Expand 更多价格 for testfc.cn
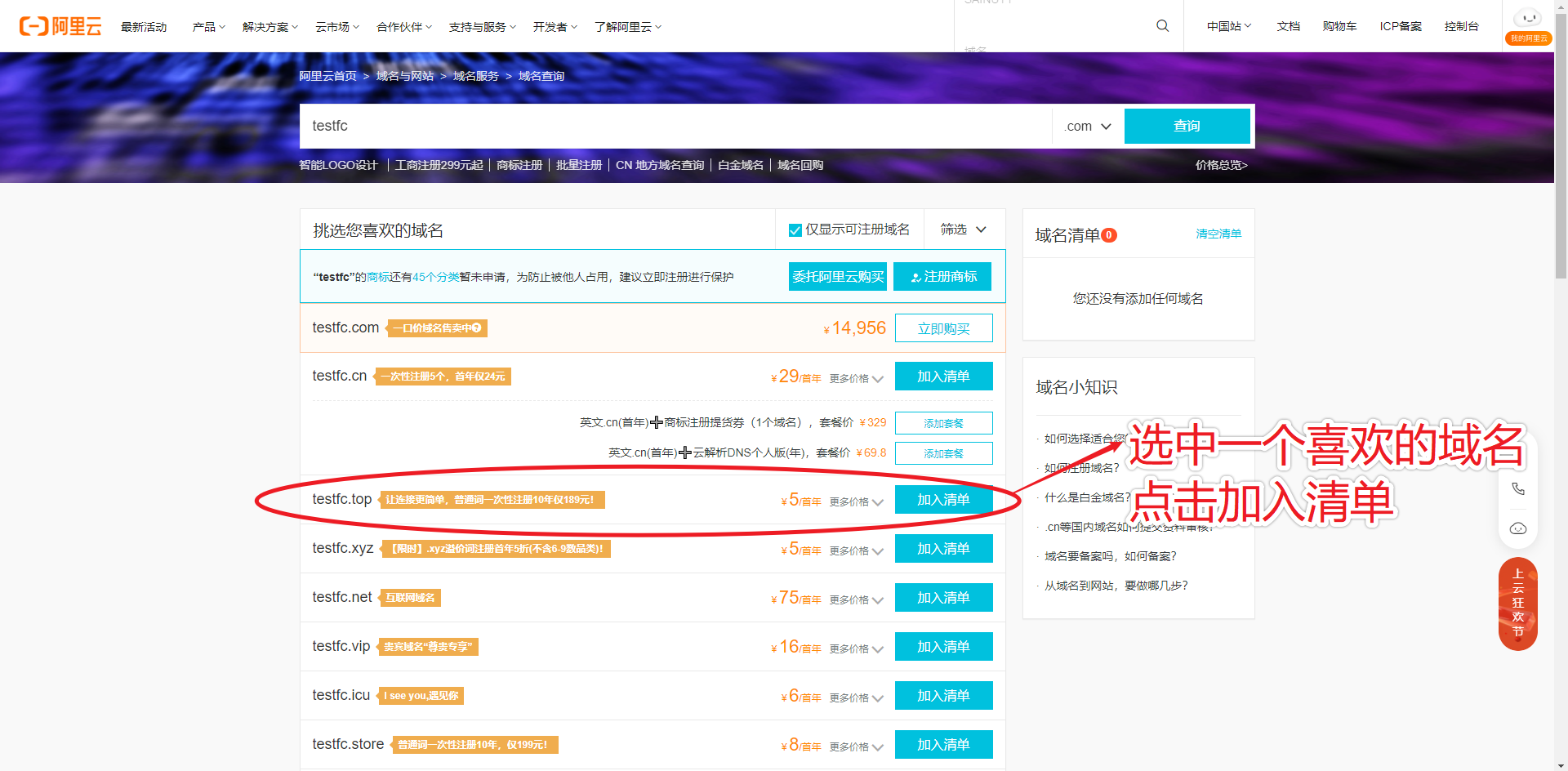Image resolution: width=1568 pixels, height=771 pixels. pyautogui.click(x=857, y=379)
